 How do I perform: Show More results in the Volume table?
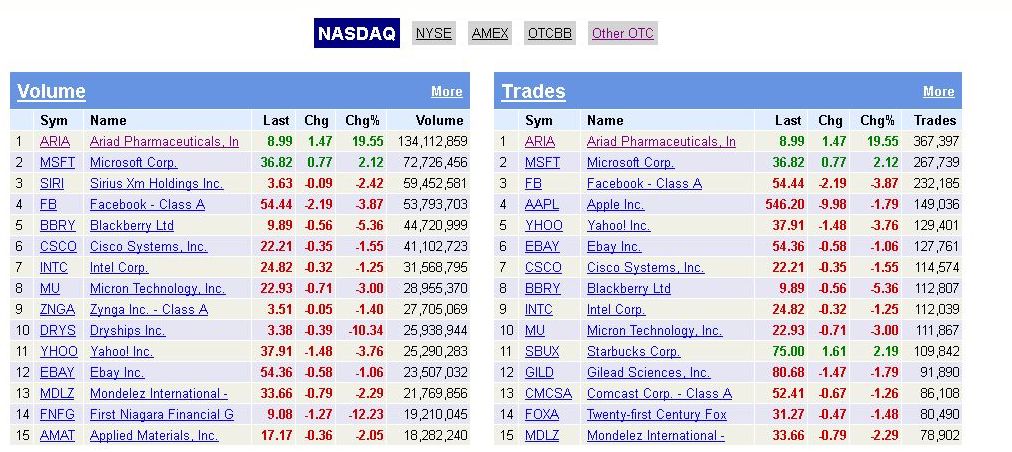coord(446,92)
